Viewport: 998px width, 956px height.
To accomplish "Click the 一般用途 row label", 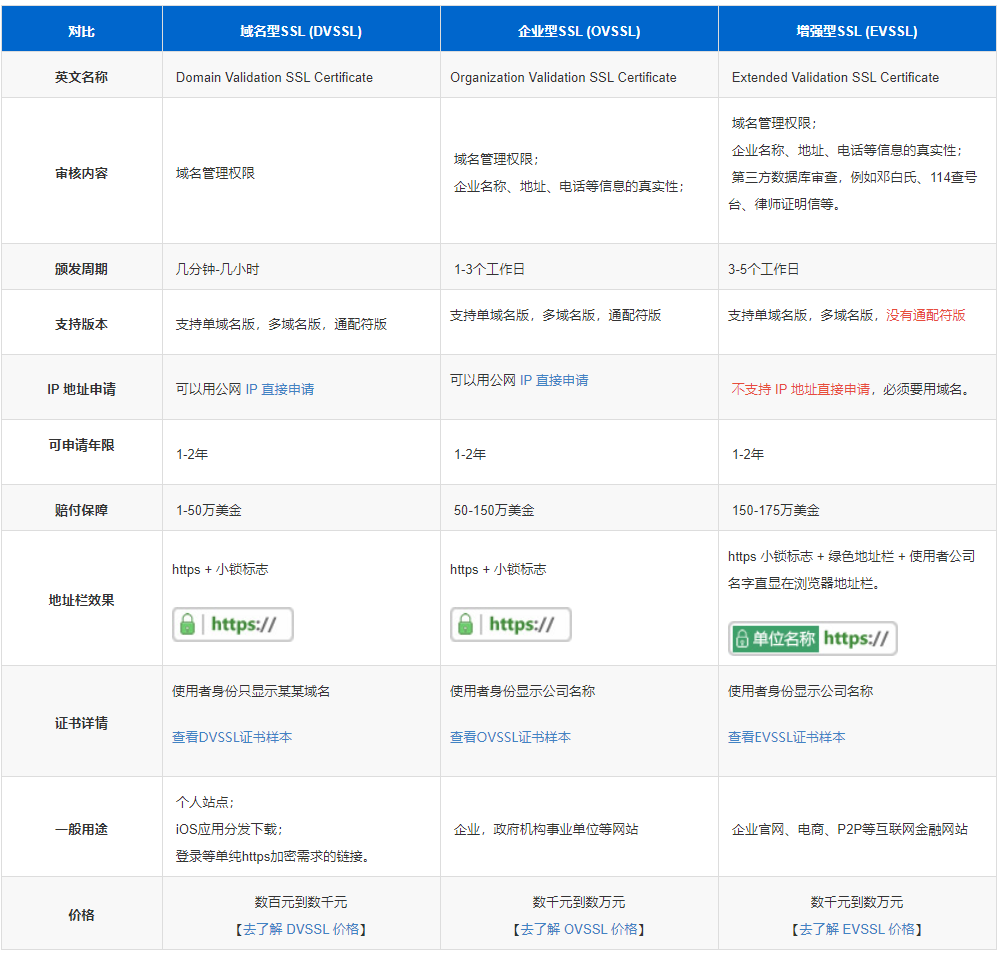I will [81, 829].
